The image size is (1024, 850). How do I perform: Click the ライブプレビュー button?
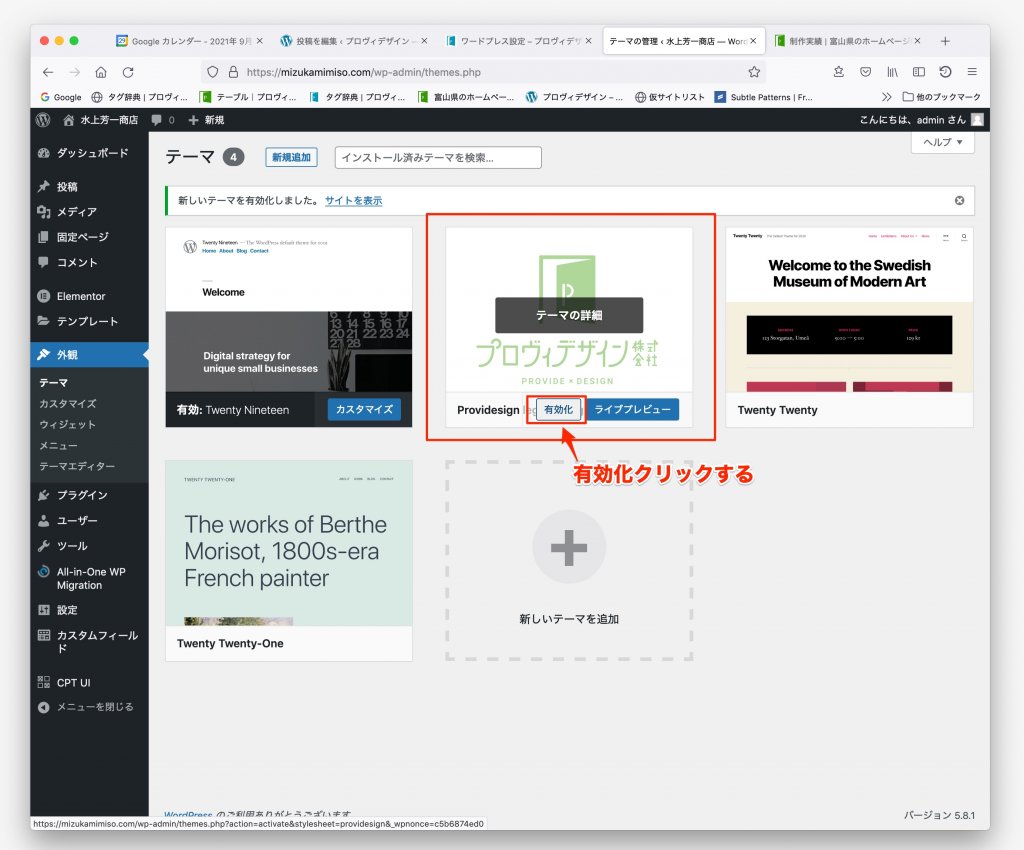632,410
